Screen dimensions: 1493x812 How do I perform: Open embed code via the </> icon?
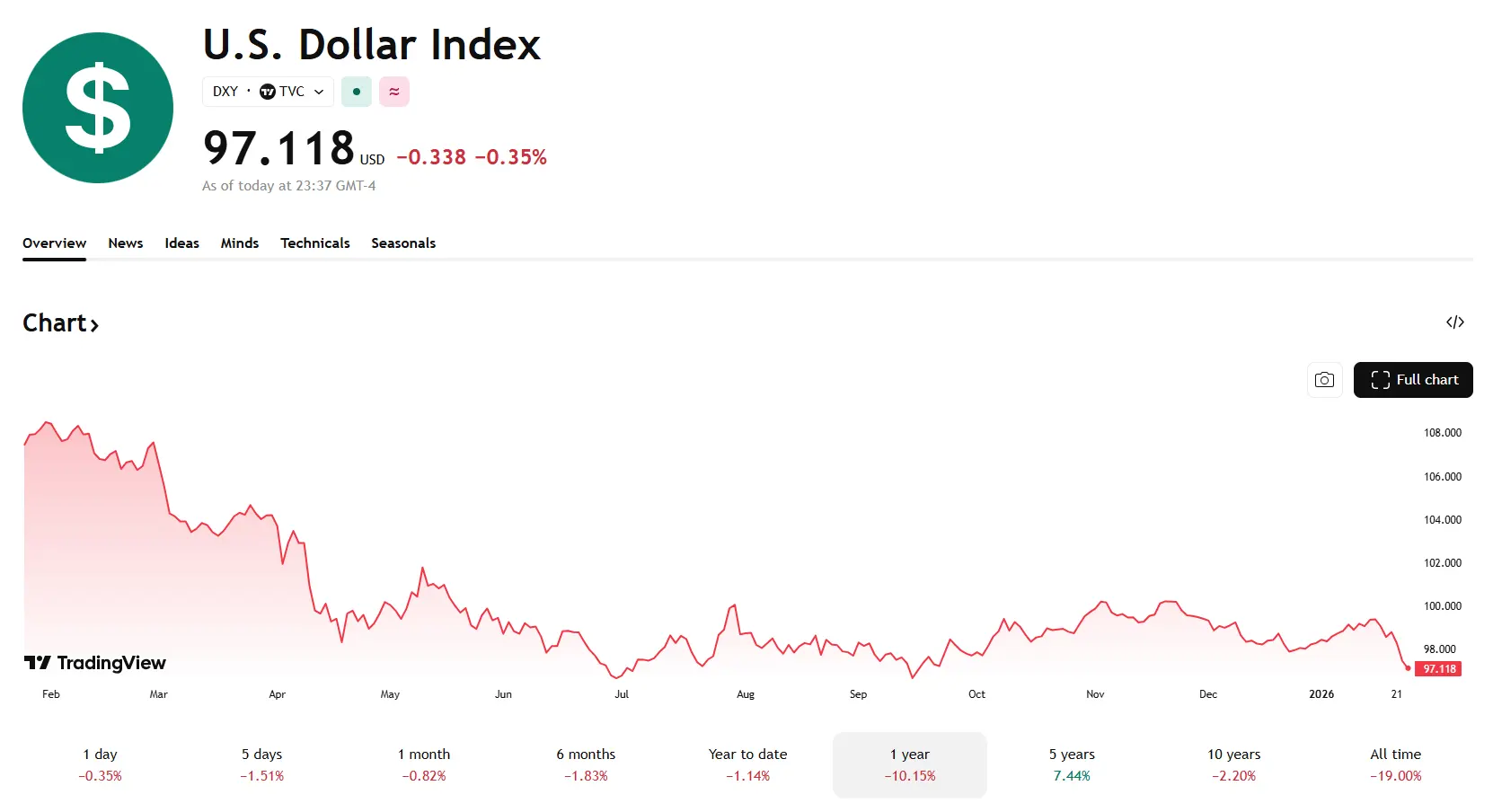coord(1455,322)
